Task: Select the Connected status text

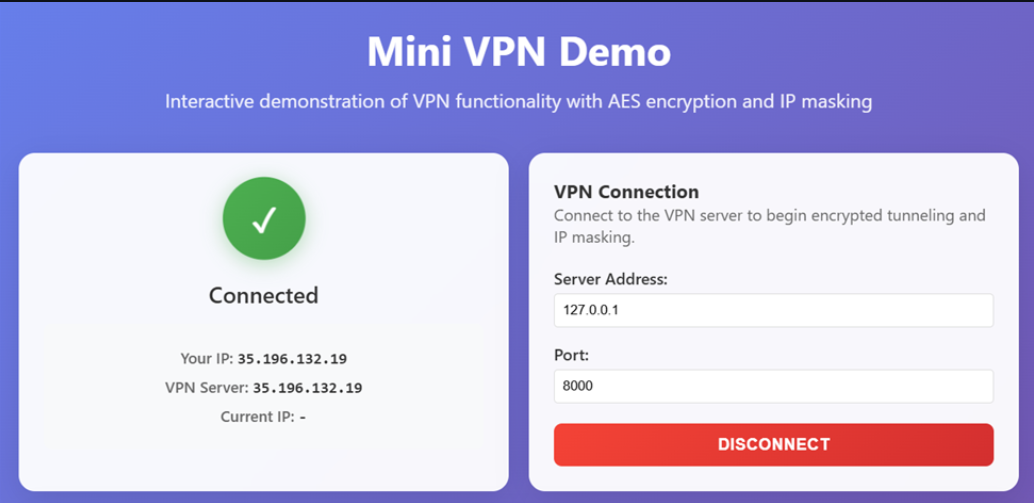Action: pos(264,295)
